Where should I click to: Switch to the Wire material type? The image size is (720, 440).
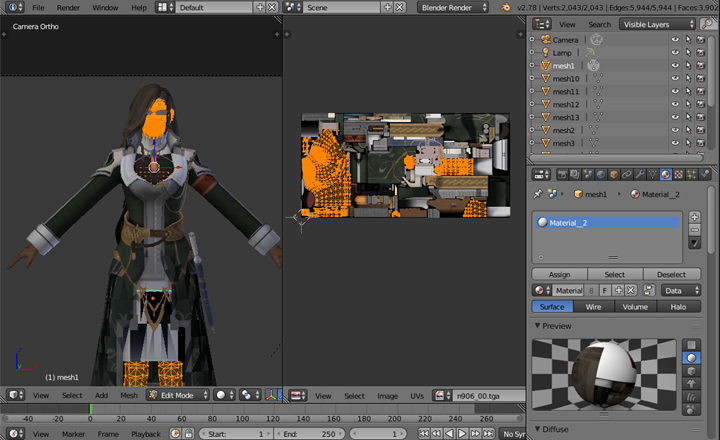[x=593, y=307]
